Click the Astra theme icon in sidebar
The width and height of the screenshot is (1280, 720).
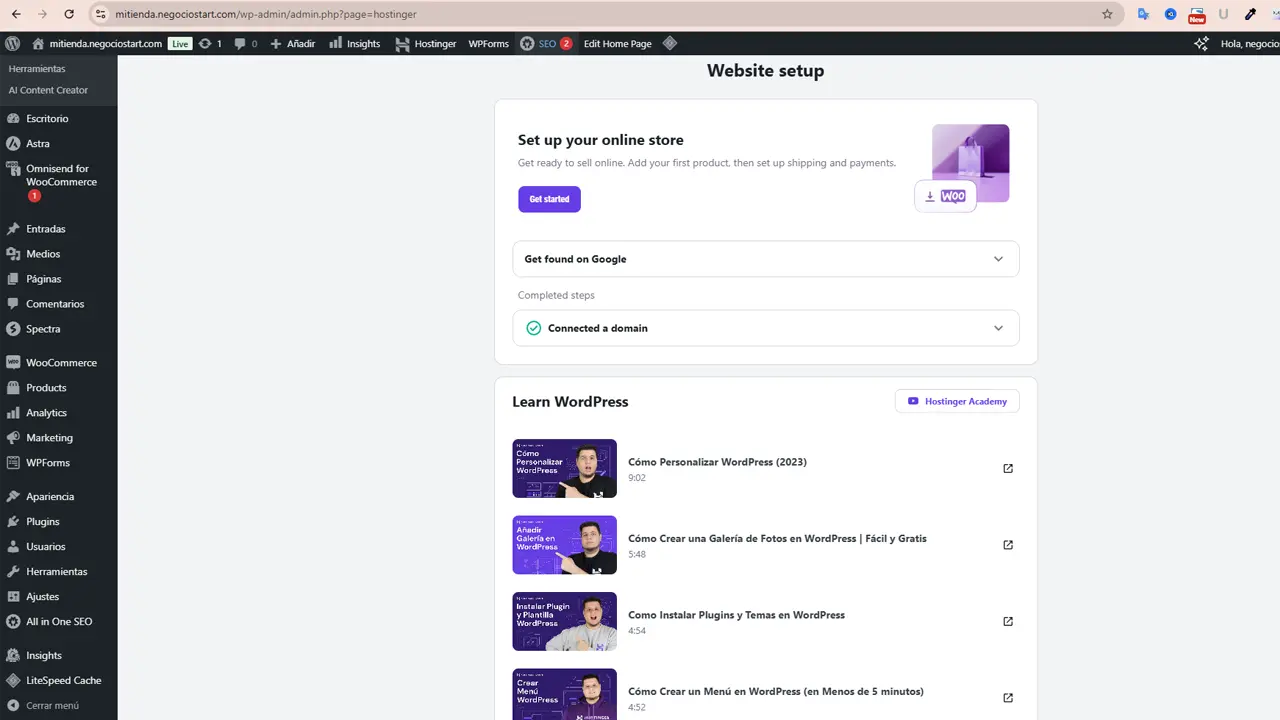[x=13, y=143]
